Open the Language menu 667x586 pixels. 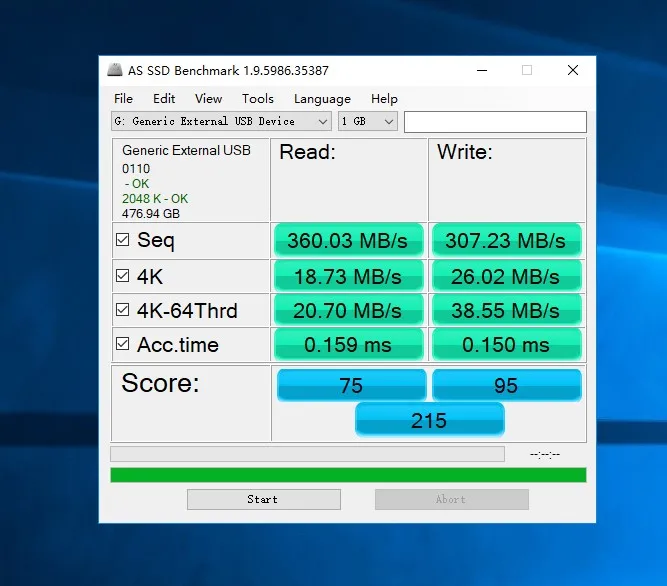coord(322,99)
